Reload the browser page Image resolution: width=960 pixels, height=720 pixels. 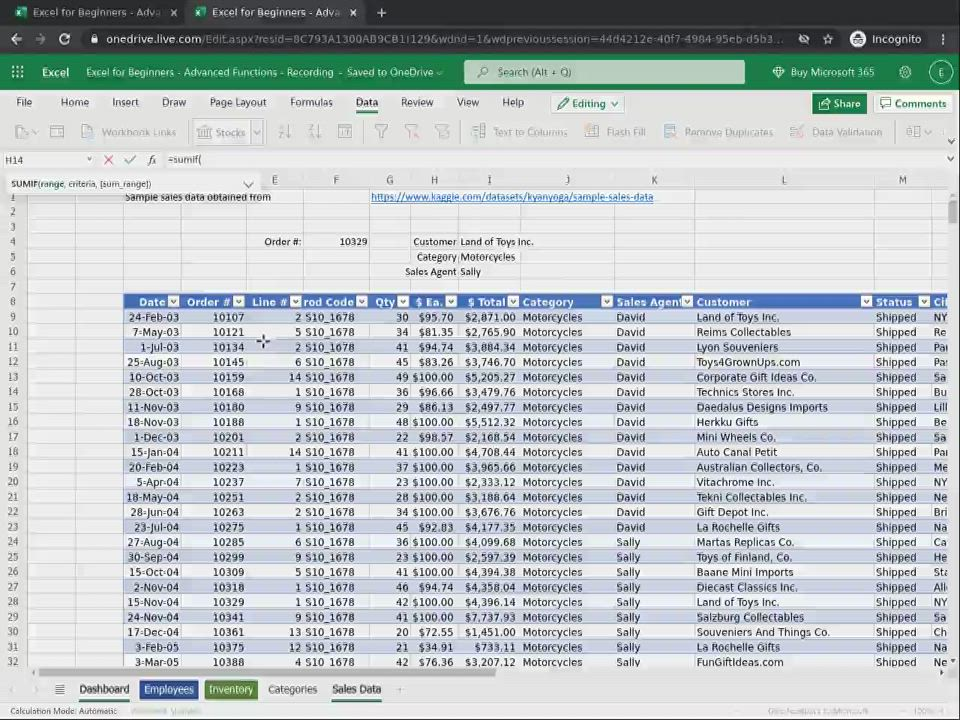pyautogui.click(x=64, y=39)
